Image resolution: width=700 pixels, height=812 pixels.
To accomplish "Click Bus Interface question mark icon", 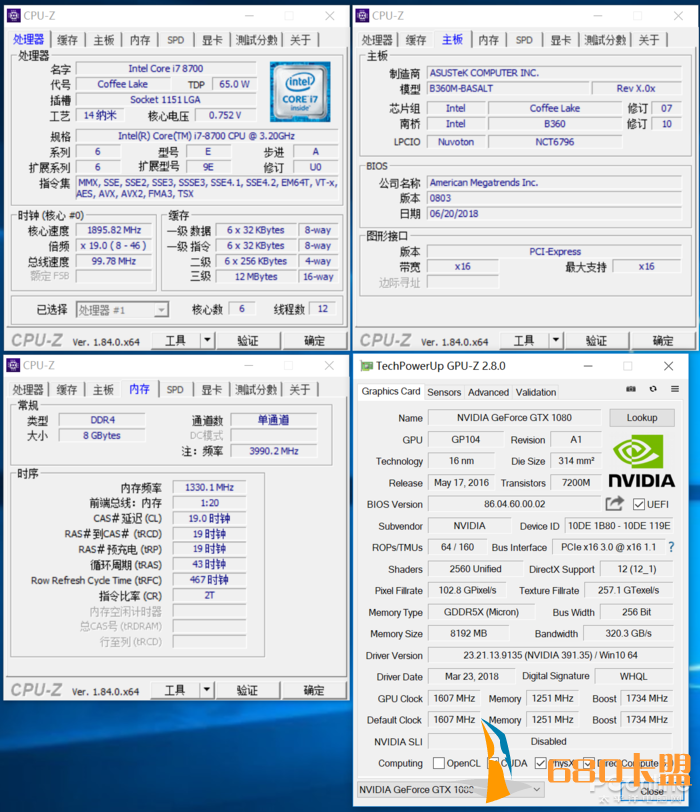I will click(x=672, y=547).
